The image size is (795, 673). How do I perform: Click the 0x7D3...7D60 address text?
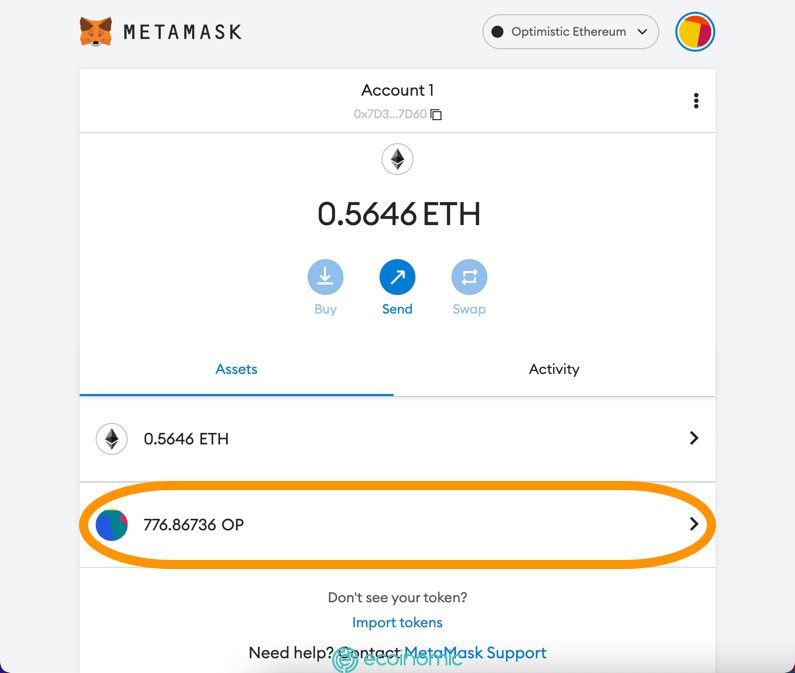coord(390,115)
